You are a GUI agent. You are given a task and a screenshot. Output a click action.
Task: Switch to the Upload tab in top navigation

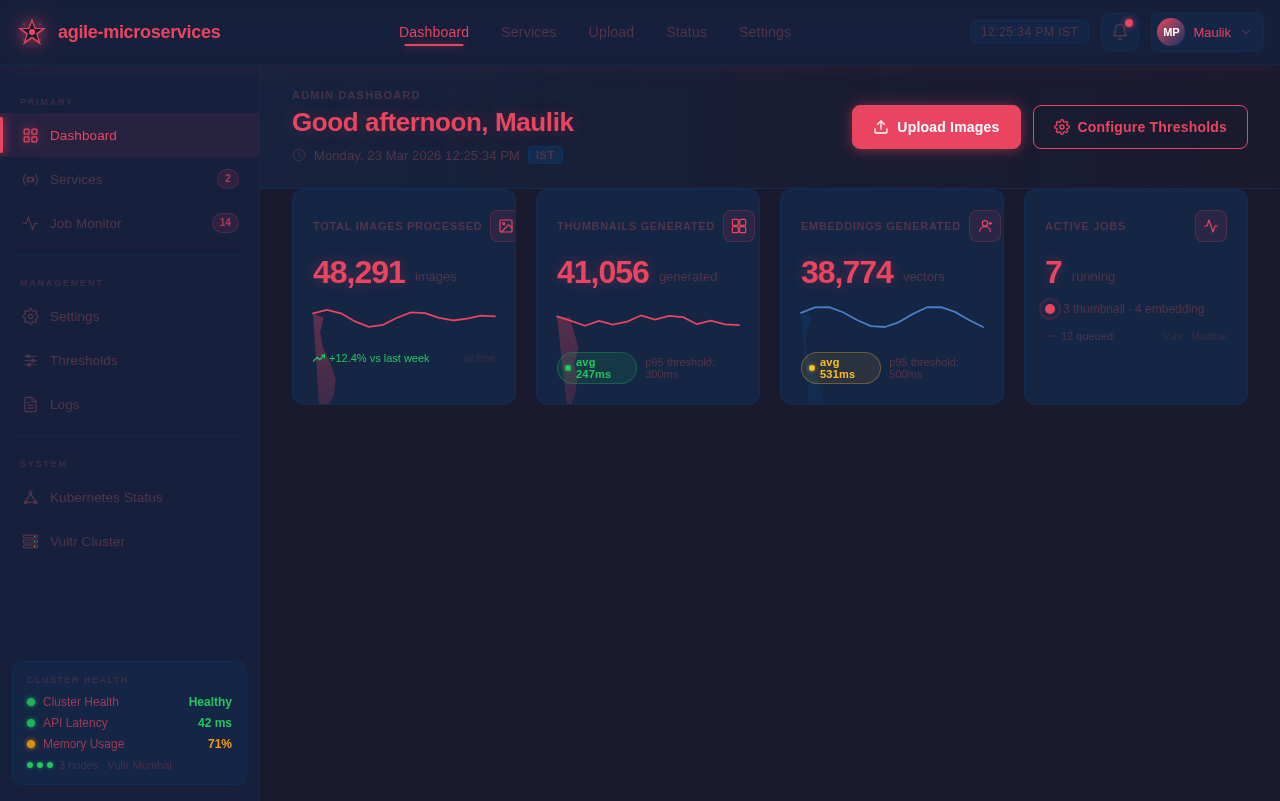pyautogui.click(x=610, y=31)
